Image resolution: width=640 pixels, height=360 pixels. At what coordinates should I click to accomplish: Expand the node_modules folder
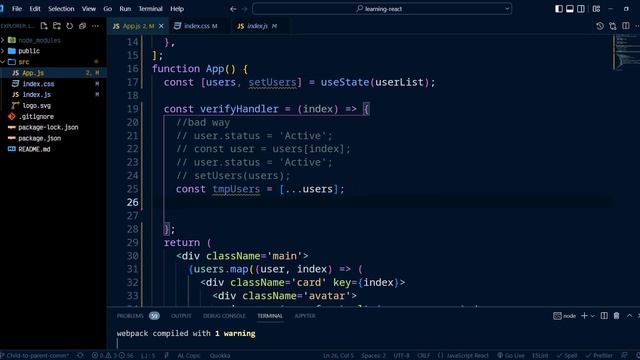click(53, 40)
